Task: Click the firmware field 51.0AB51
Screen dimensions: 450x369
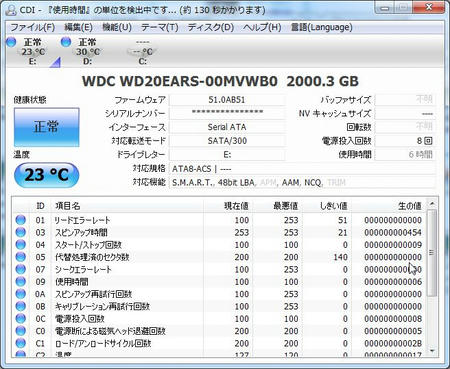Action: click(227, 100)
